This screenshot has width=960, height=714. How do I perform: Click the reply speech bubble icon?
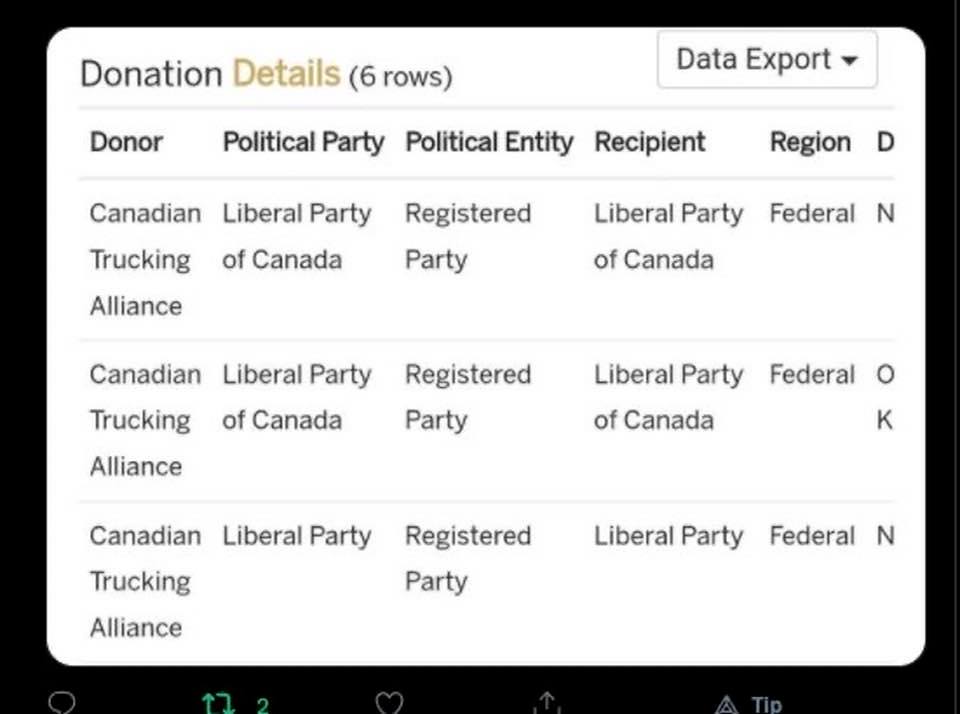62,703
